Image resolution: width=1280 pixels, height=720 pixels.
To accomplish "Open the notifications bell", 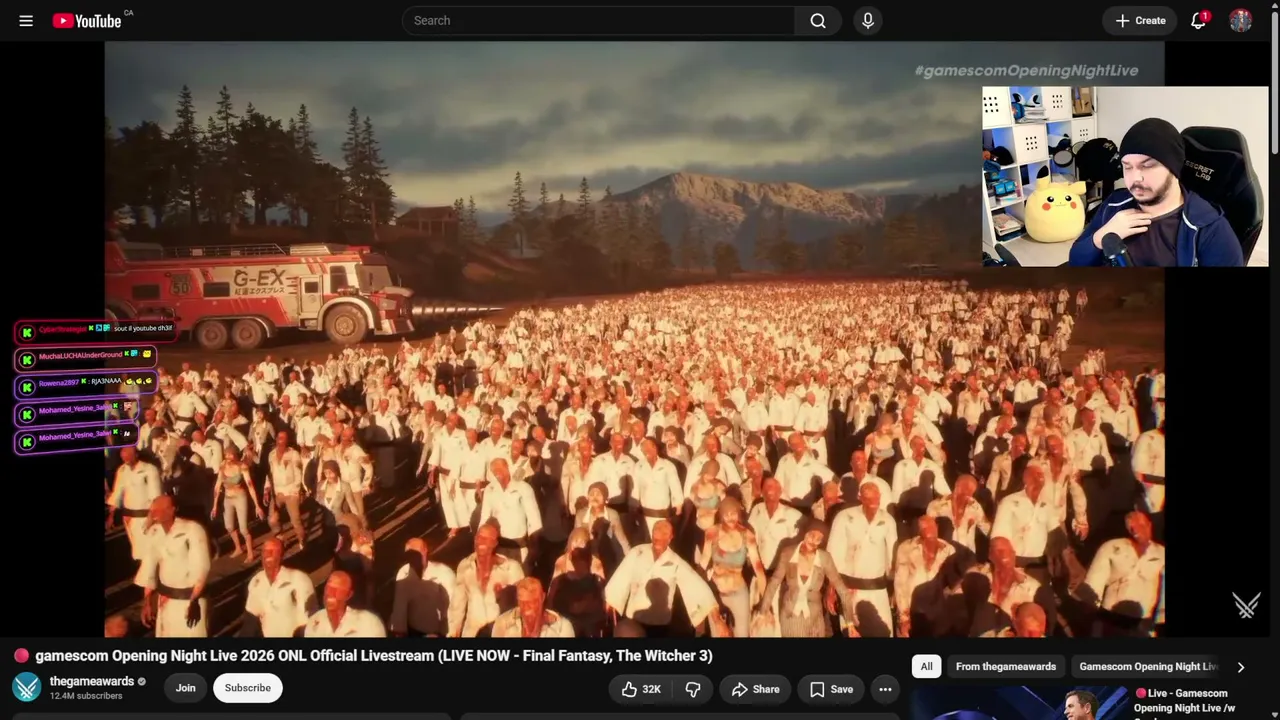I will pos(1198,20).
